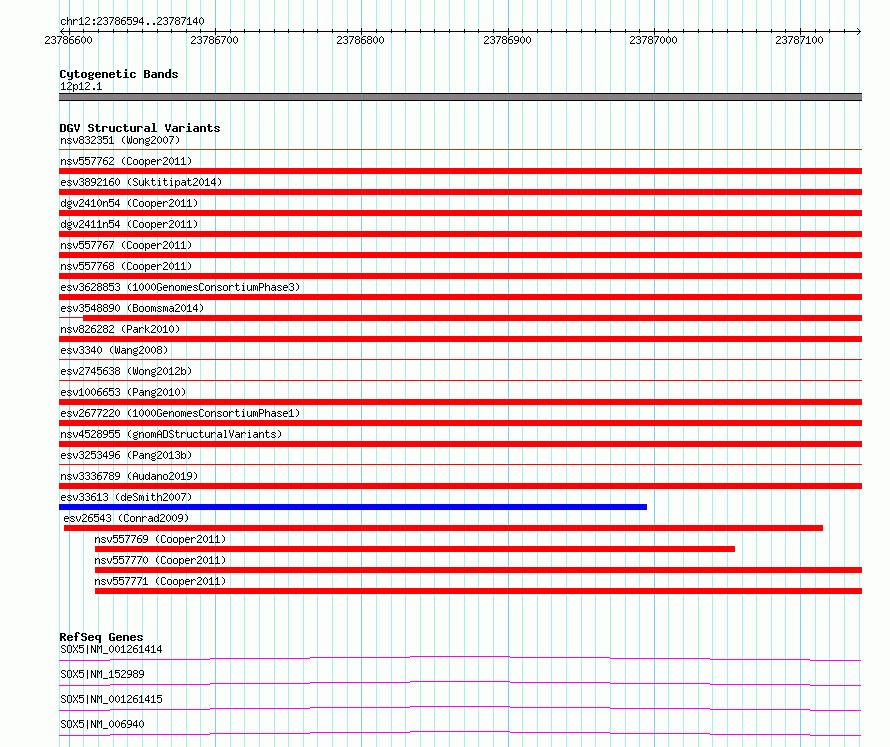Click the red nsv826282 variant bar
Viewport: 890px width, 747px height.
point(460,339)
